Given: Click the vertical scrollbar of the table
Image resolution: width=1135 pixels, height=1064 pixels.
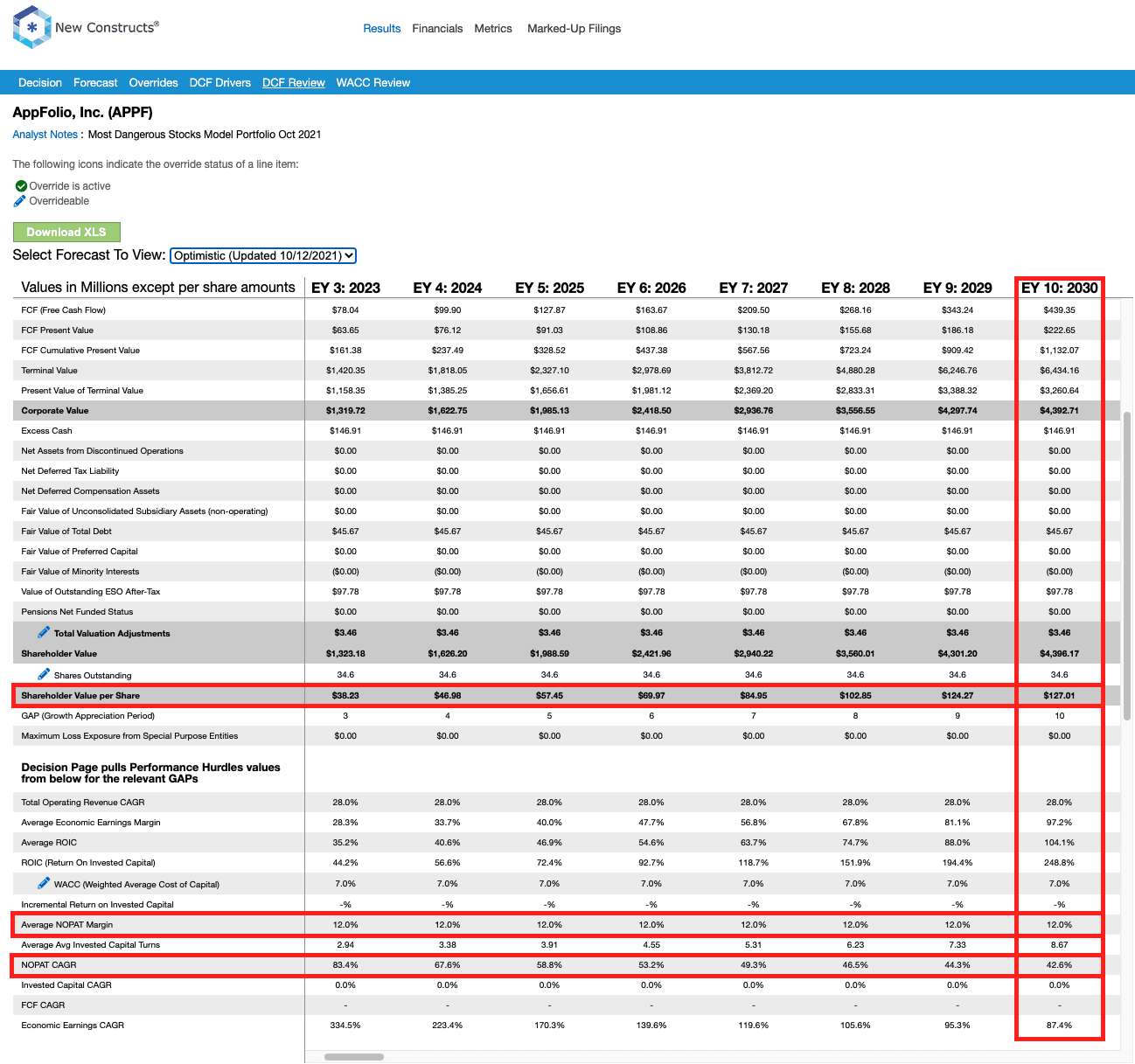Looking at the screenshot, I should coord(1127,567).
